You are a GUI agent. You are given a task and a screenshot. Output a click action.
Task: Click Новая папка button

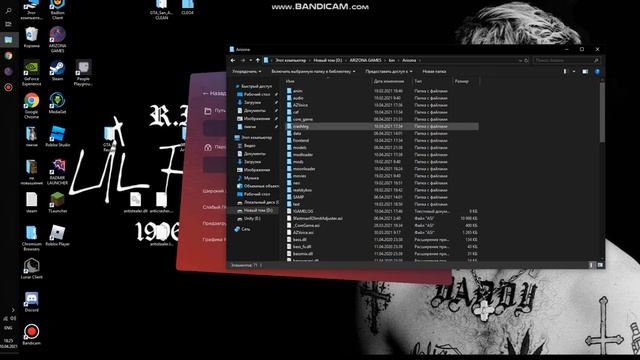434,71
